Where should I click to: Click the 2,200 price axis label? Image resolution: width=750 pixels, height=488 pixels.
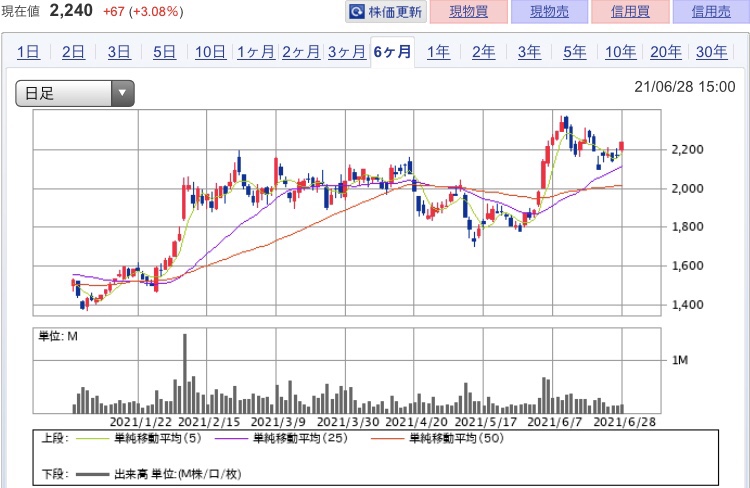tap(687, 150)
